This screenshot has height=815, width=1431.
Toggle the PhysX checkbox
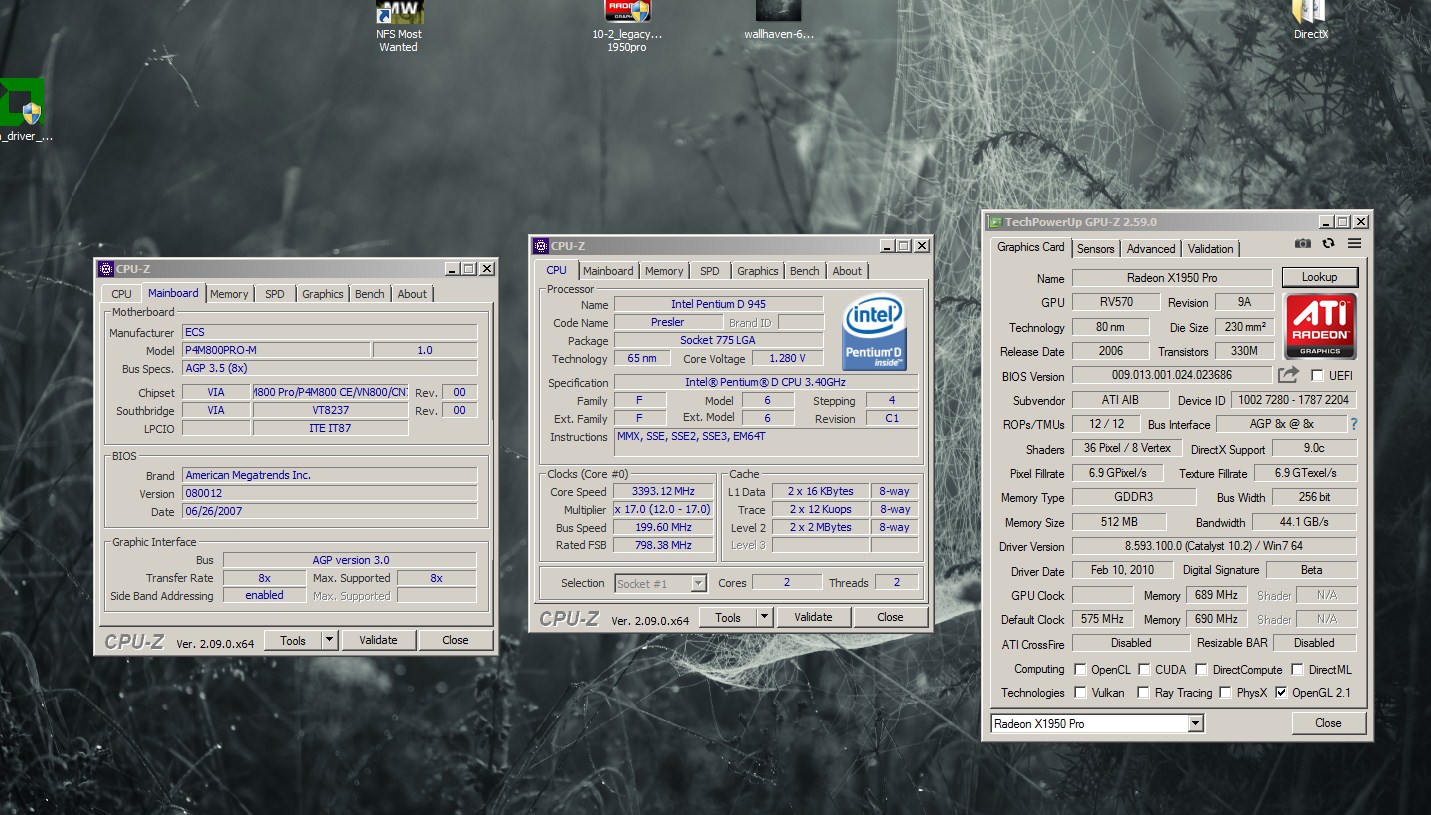coord(1225,693)
